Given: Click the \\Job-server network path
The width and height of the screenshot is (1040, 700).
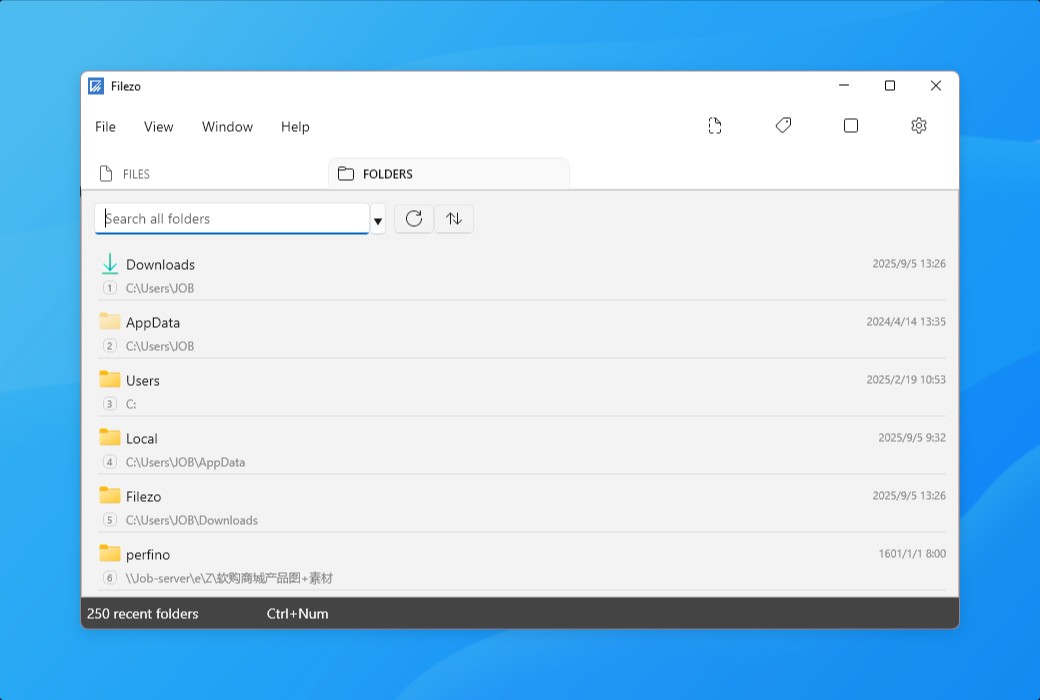Looking at the screenshot, I should click(x=229, y=579).
